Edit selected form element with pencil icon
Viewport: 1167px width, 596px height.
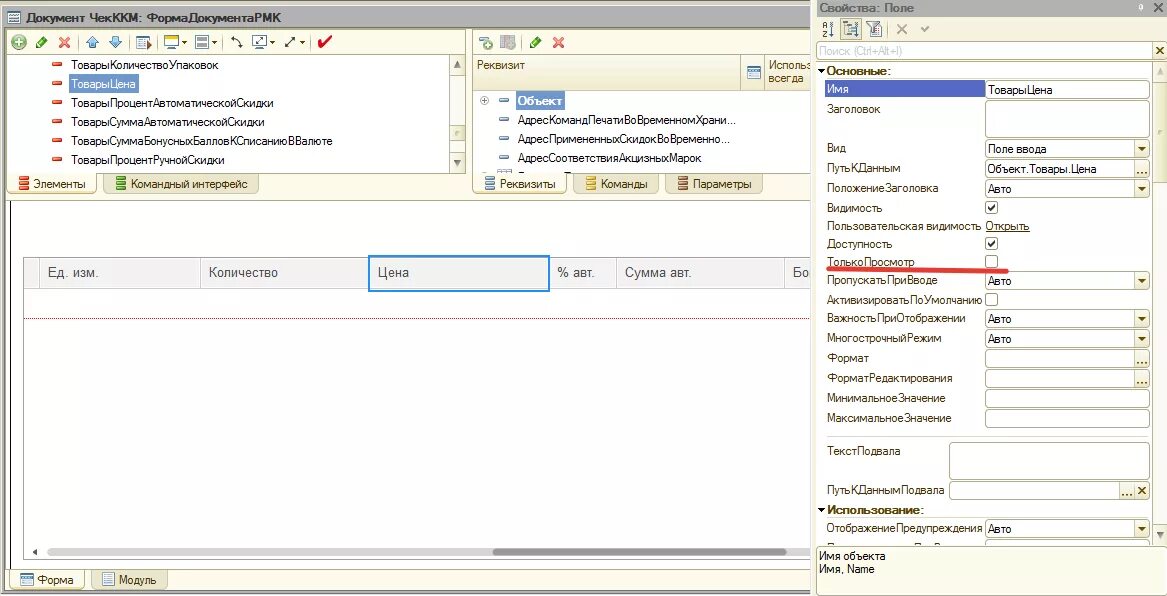(41, 42)
